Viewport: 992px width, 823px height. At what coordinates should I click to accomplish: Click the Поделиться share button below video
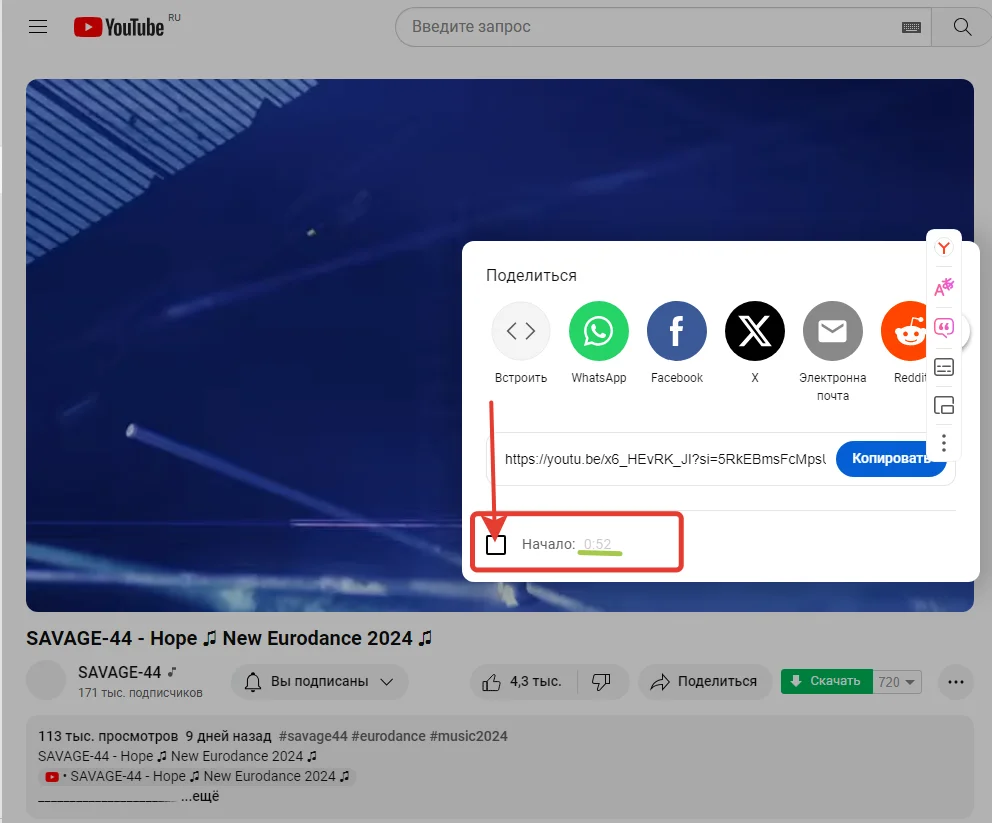pyautogui.click(x=704, y=681)
